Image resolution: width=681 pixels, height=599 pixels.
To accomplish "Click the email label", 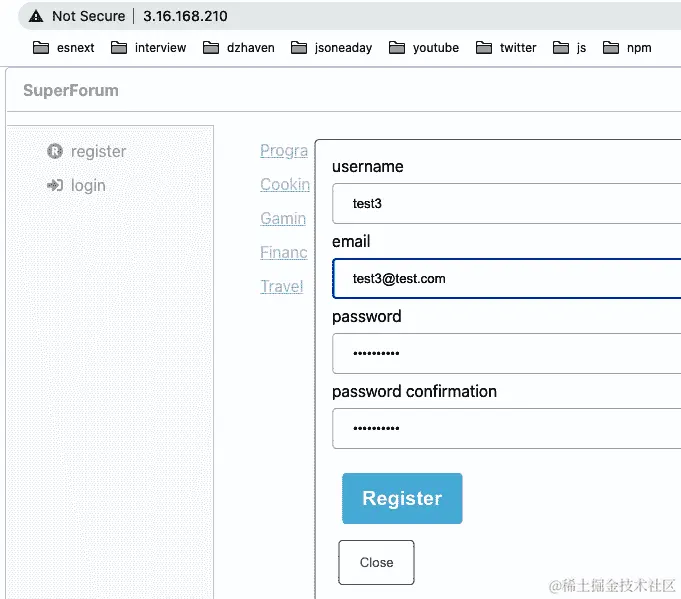I will pyautogui.click(x=351, y=242).
